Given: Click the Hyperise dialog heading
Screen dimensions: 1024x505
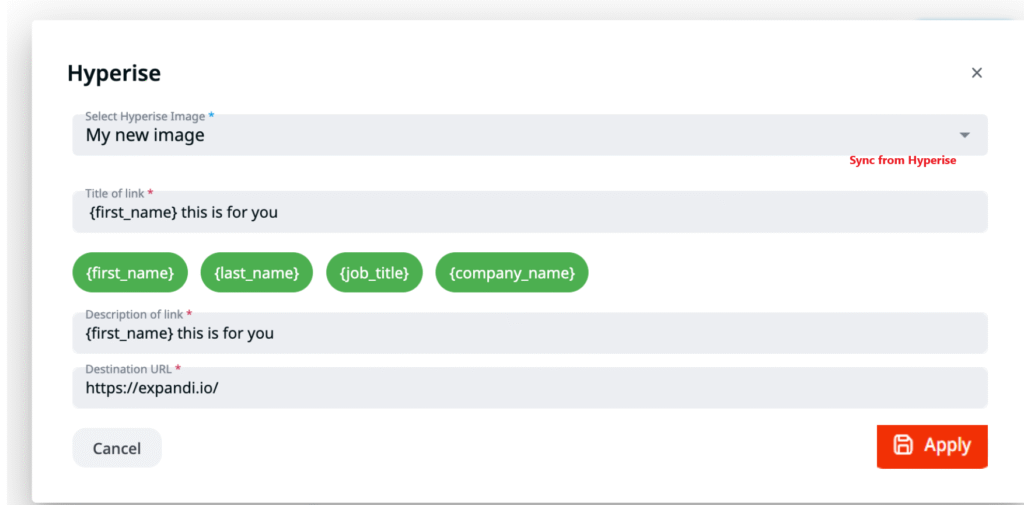Looking at the screenshot, I should 114,73.
